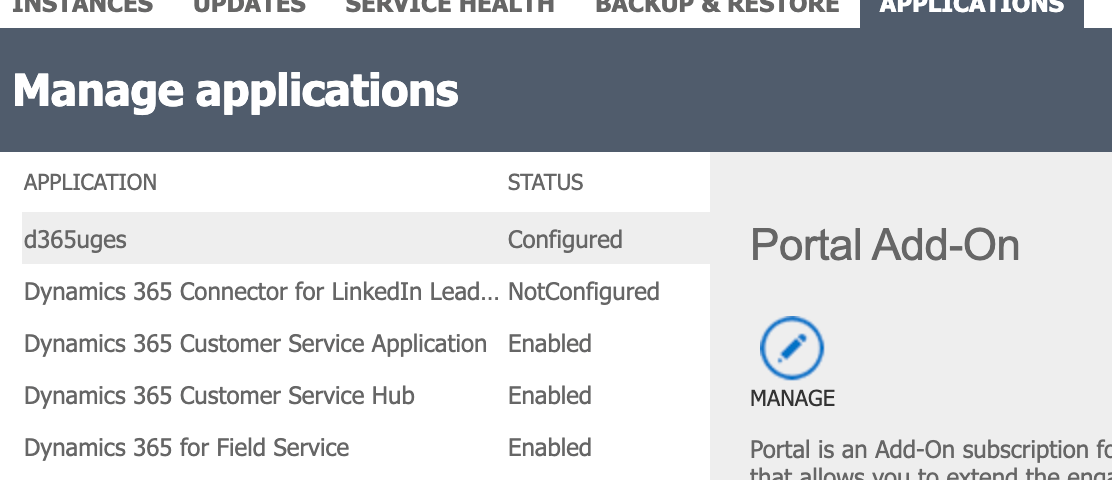Click the Manage applications page title
1112x480 pixels.
(235, 91)
